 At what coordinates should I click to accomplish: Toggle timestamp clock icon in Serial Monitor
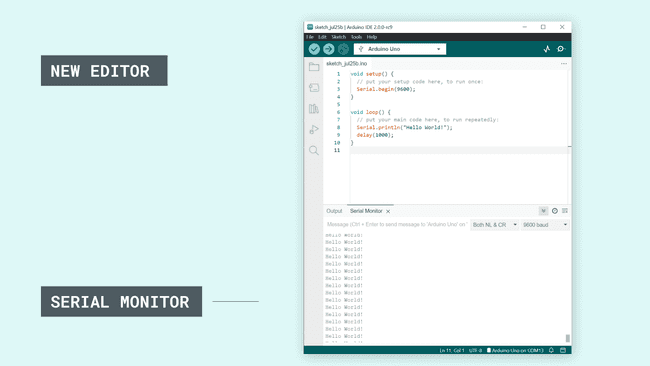point(555,211)
